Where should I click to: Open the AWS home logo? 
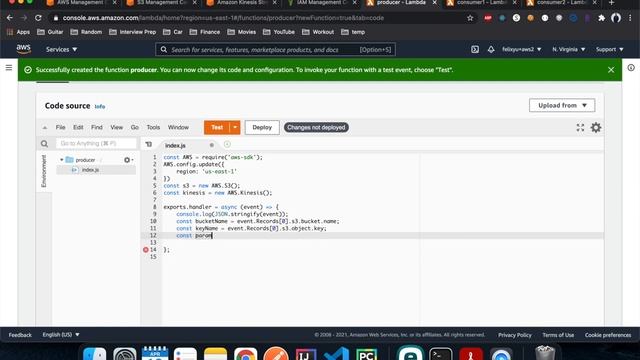pyautogui.click(x=23, y=49)
